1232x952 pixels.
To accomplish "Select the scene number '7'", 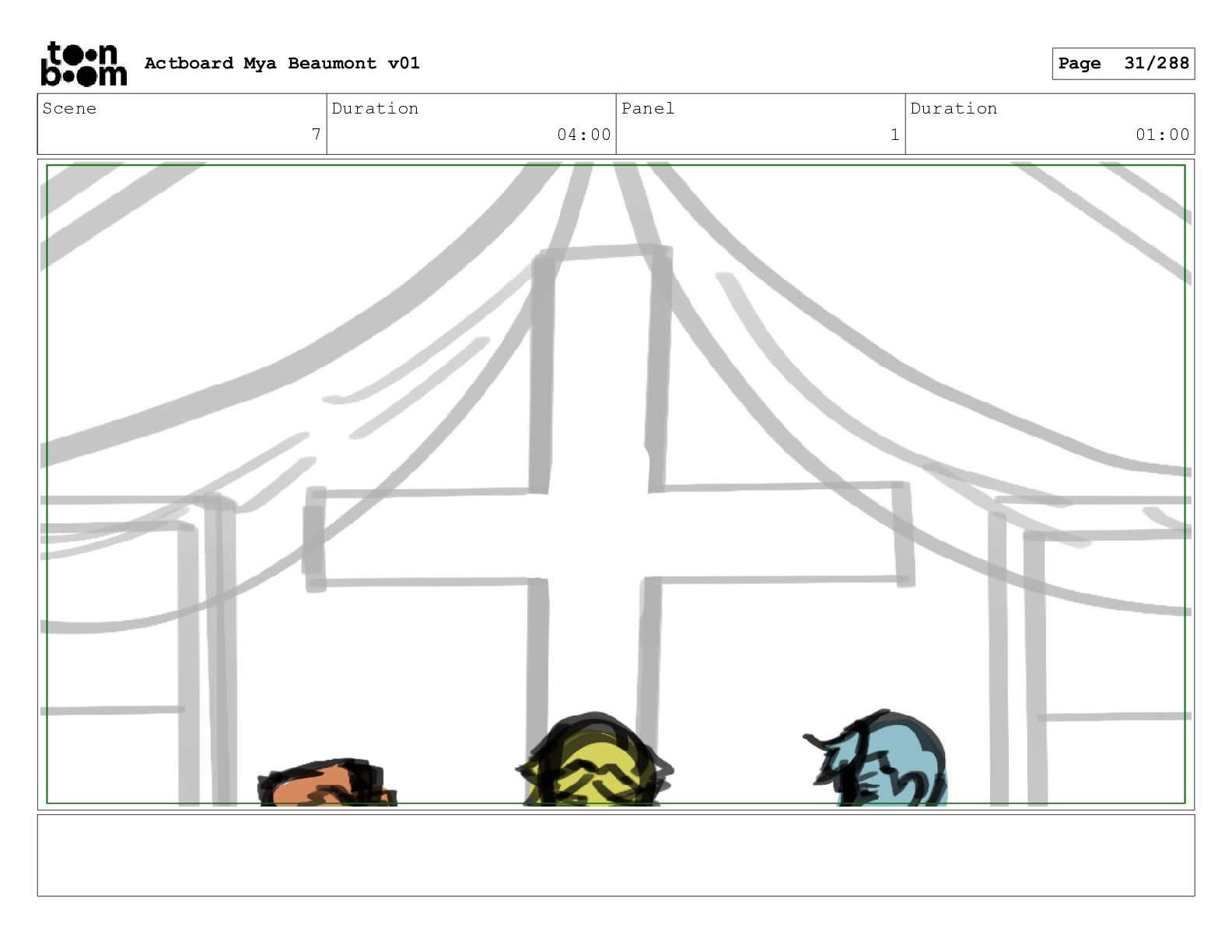I will coord(316,135).
